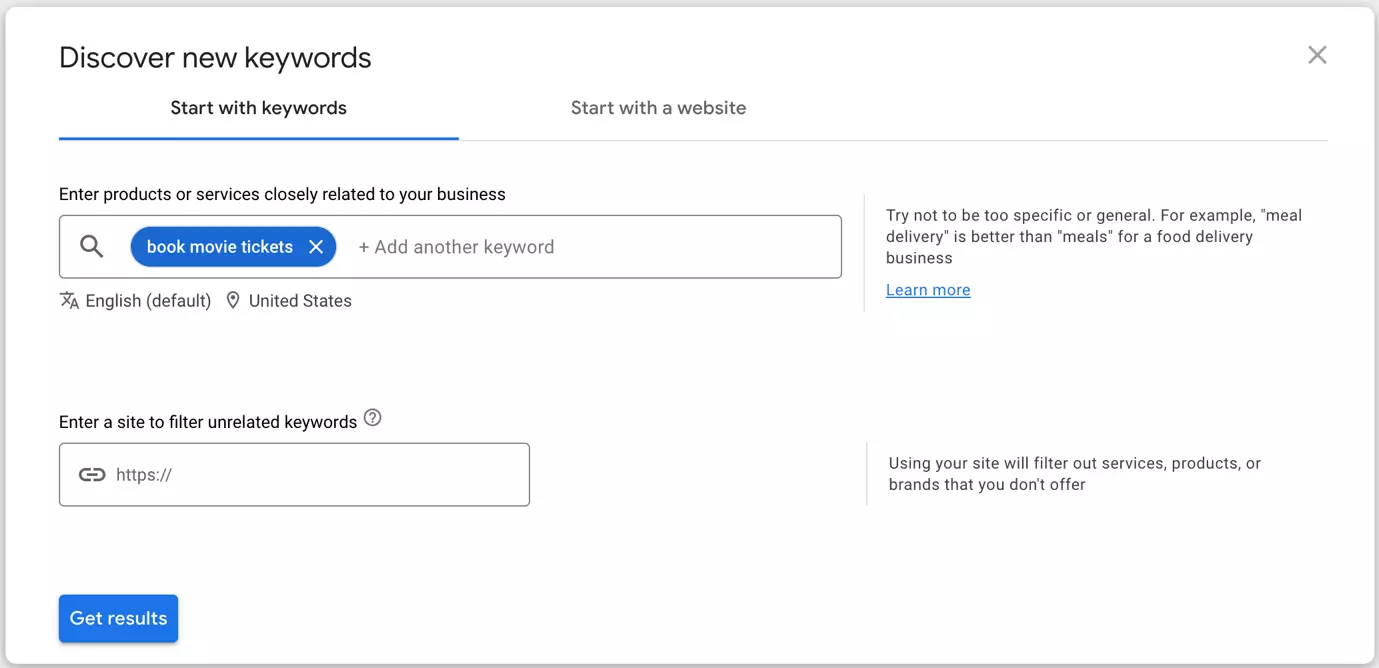The width and height of the screenshot is (1379, 668).
Task: Click the 'Enter products or services' label
Action: tap(282, 194)
